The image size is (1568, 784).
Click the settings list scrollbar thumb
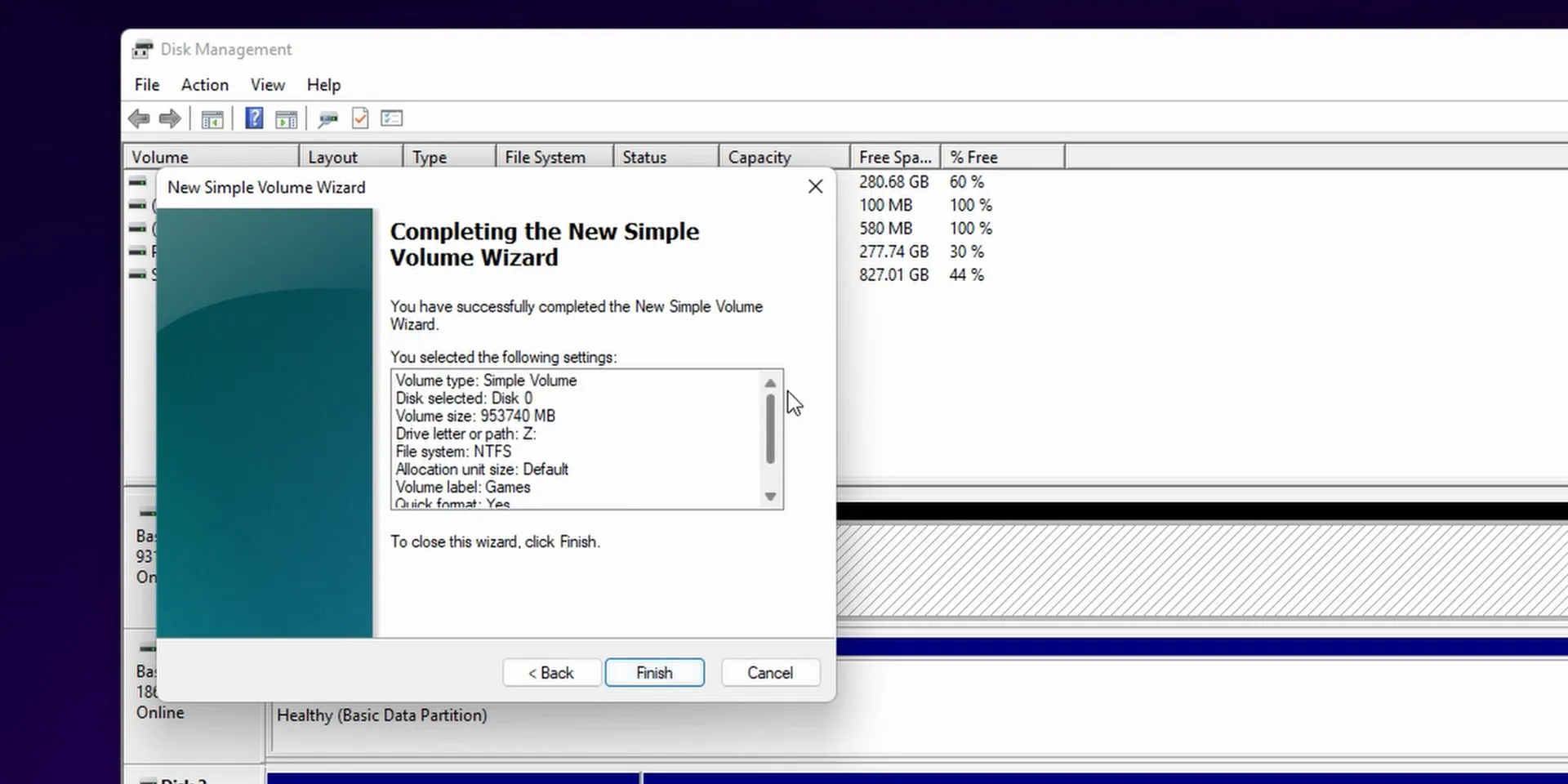tap(770, 430)
